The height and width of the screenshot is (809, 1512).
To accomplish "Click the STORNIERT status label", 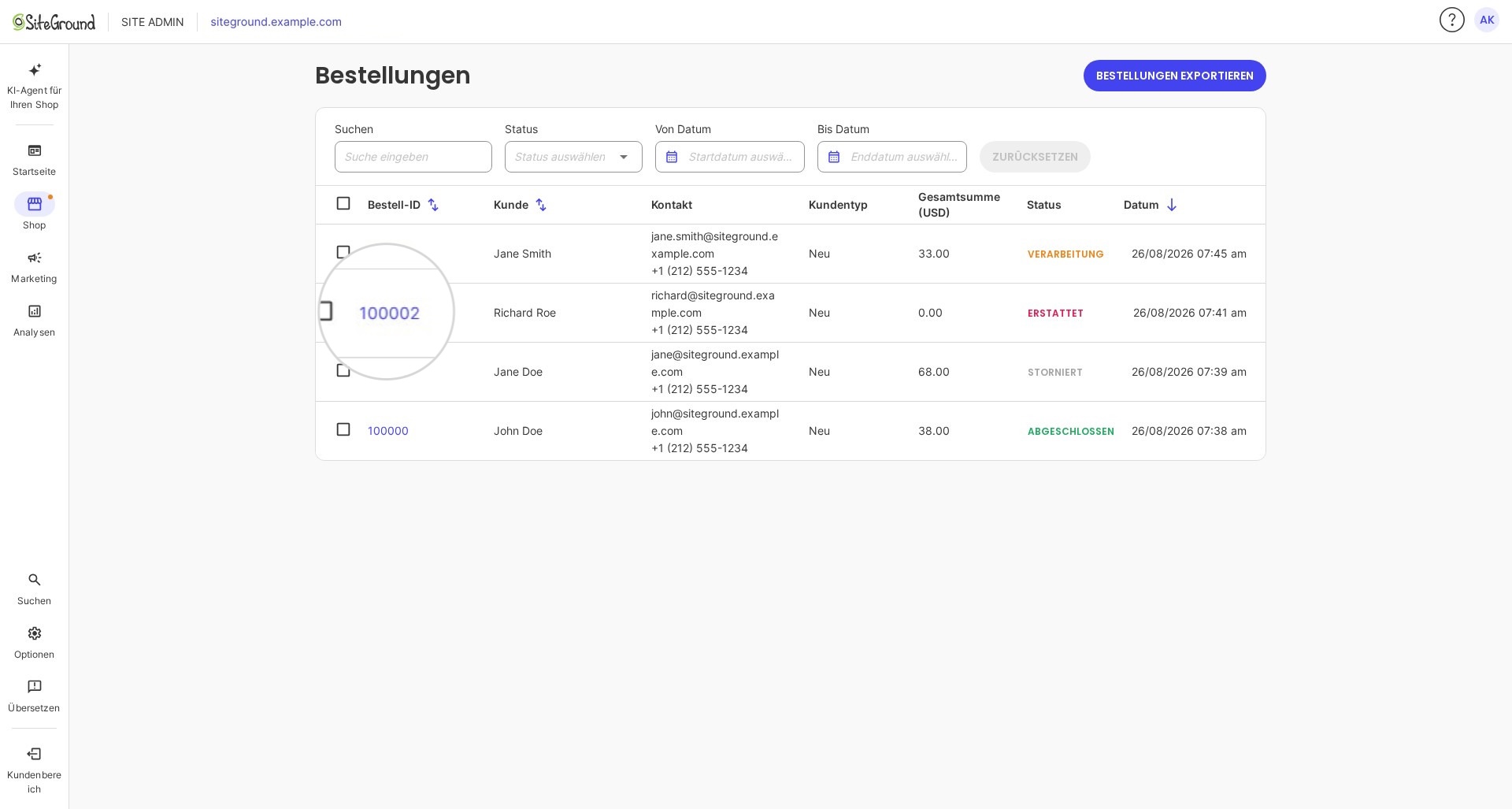I will pos(1055,373).
